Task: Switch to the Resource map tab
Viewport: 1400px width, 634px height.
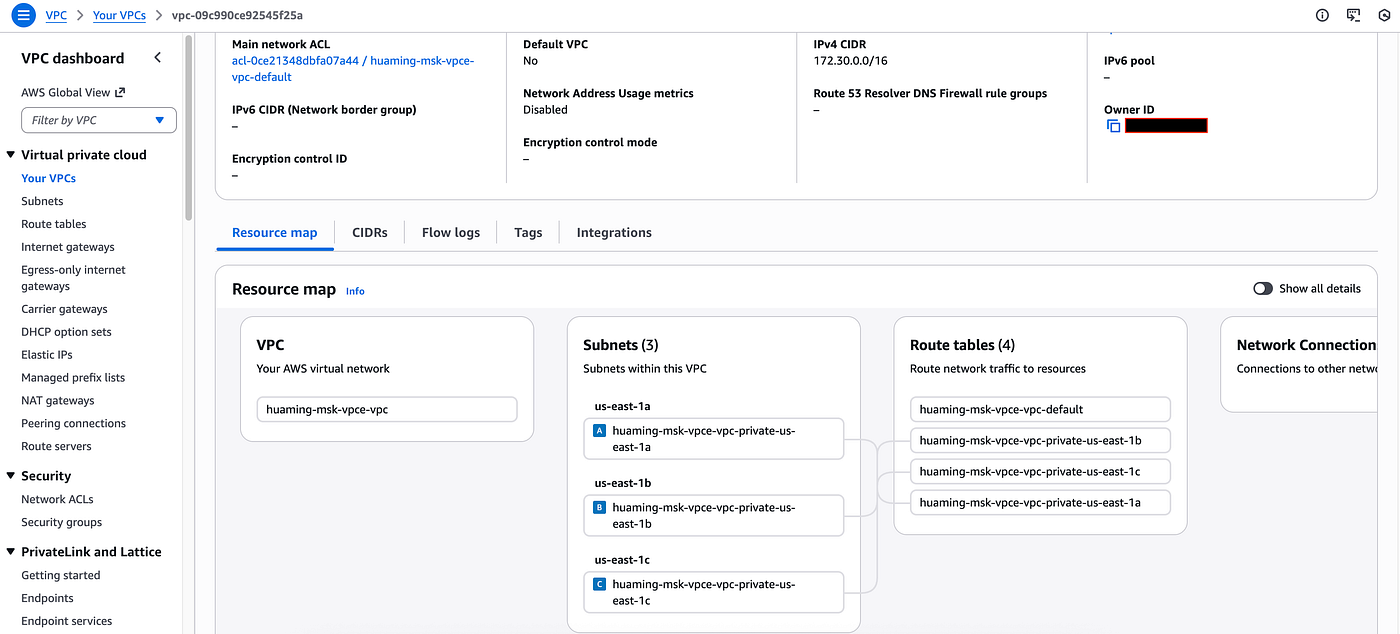Action: [x=274, y=232]
